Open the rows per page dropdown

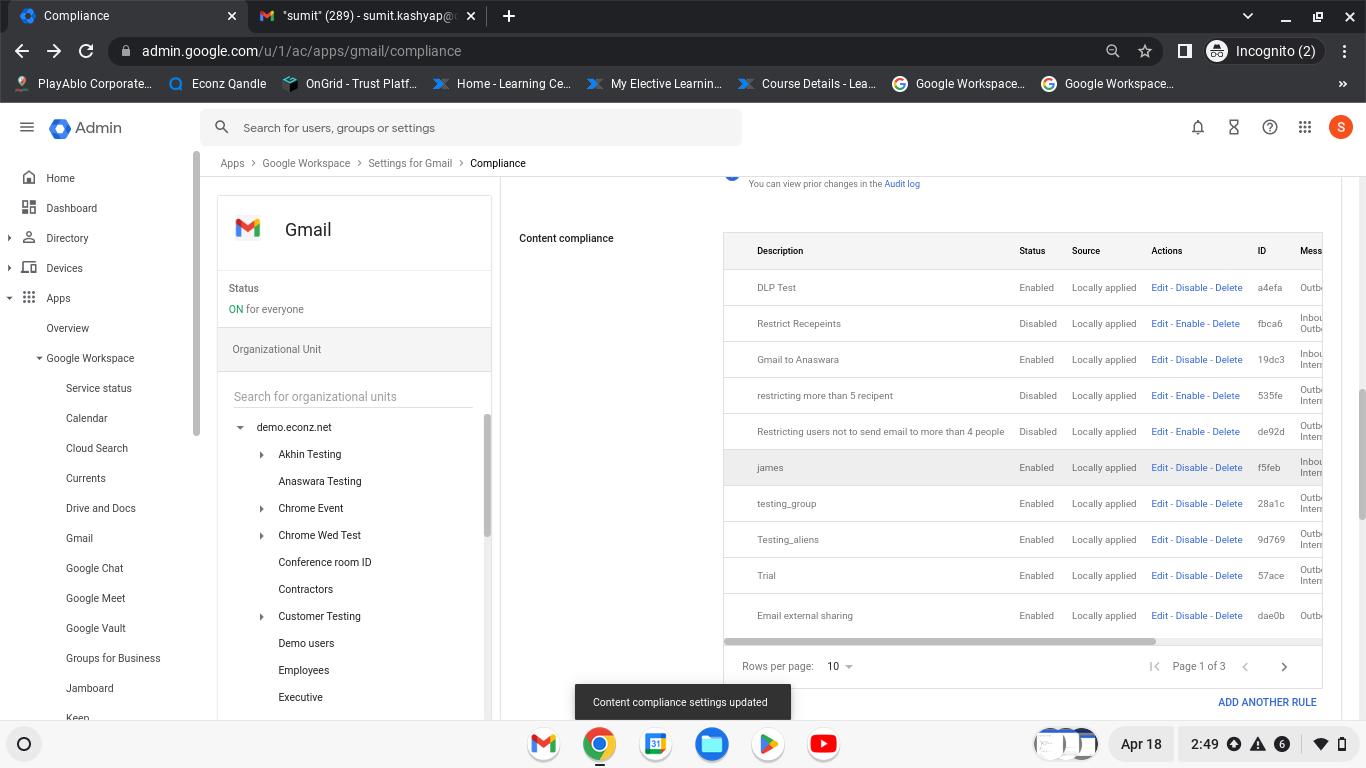pos(840,666)
